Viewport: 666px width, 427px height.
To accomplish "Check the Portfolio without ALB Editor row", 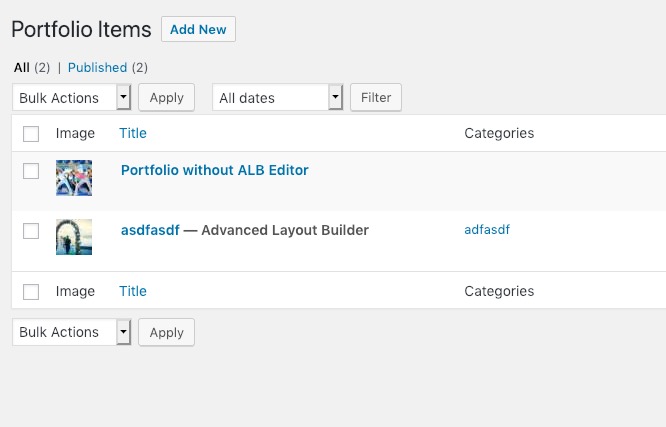I will click(x=31, y=171).
